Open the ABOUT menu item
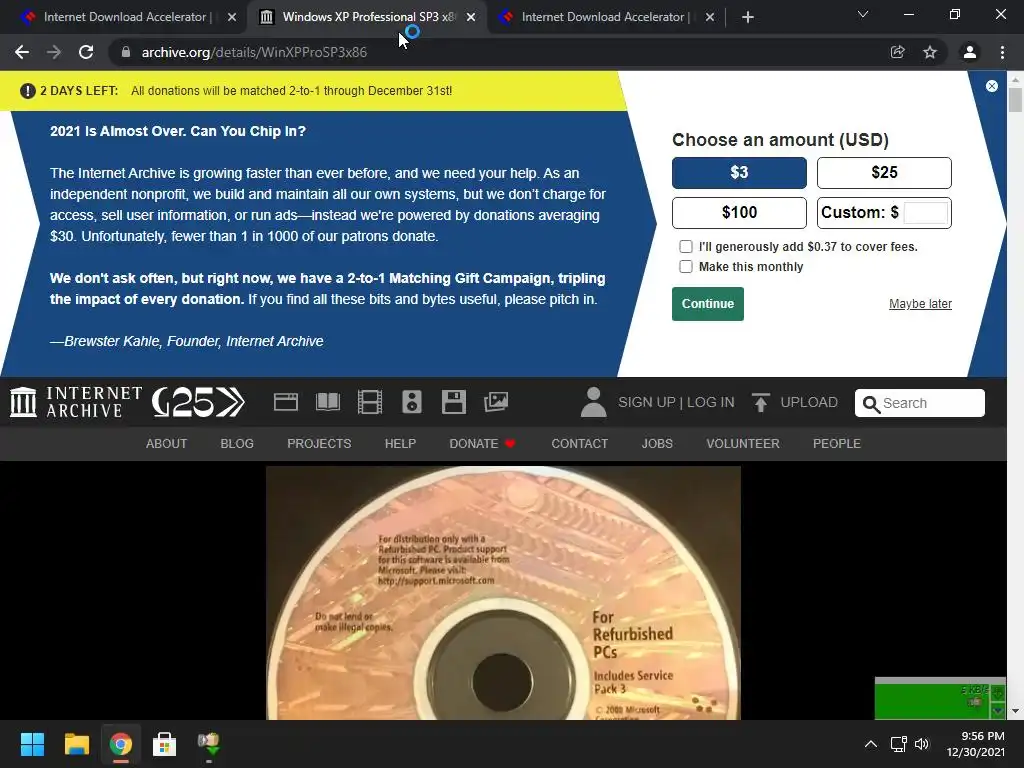 point(167,443)
